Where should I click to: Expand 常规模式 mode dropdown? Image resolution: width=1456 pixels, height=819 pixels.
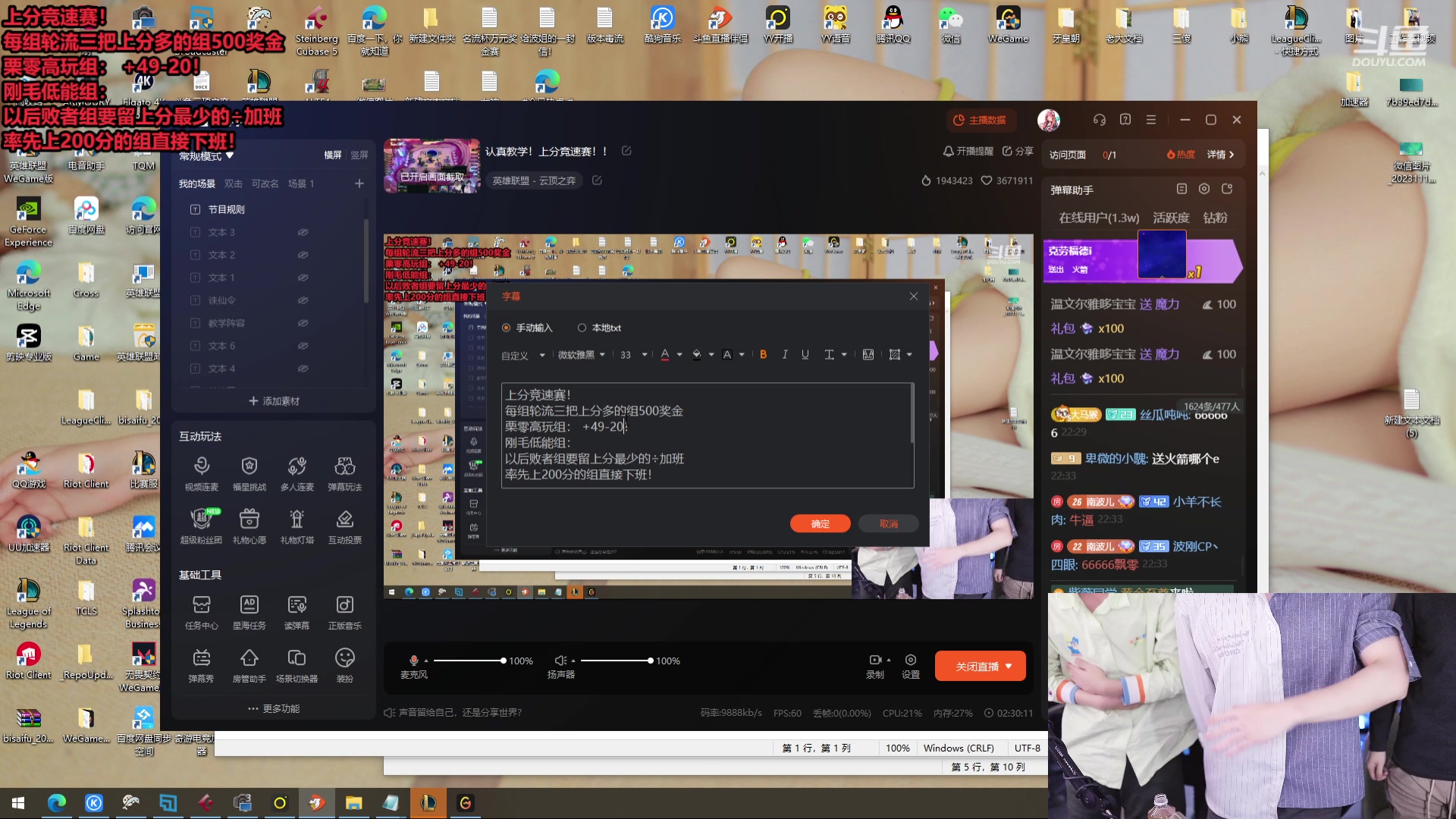206,156
